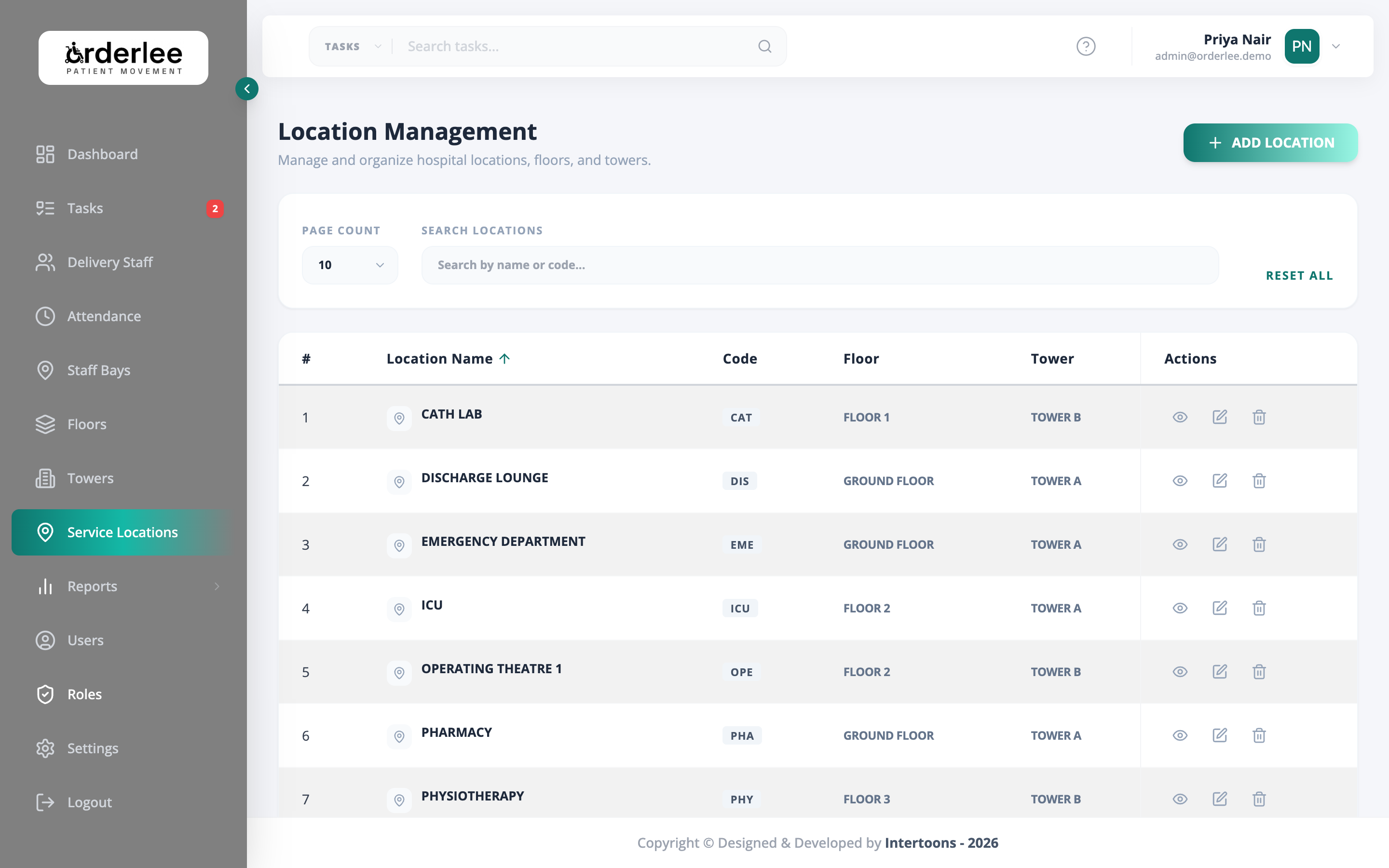The width and height of the screenshot is (1389, 868).
Task: Edit the EMERGENCY DEPARTMENT location
Action: pos(1220,545)
